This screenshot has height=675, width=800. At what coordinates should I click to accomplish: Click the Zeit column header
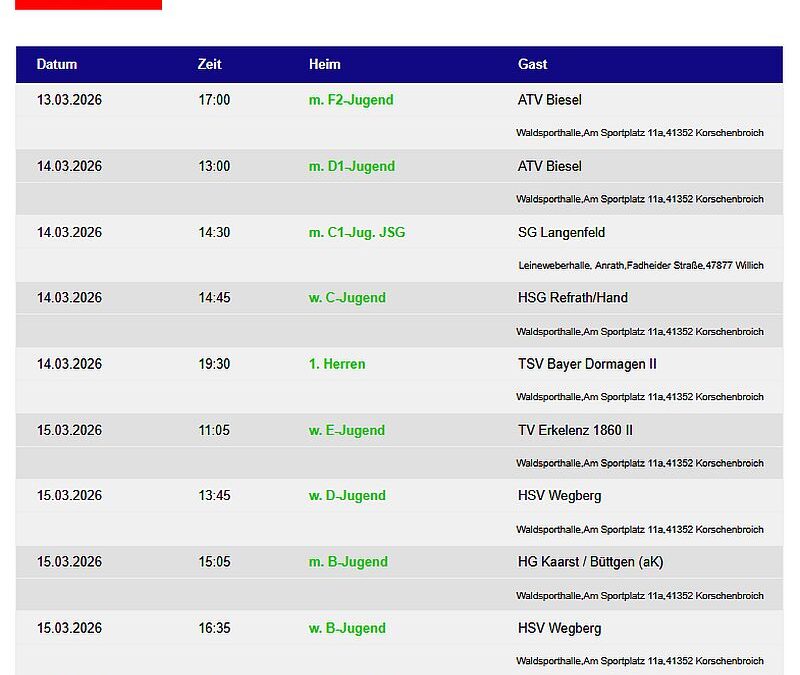209,64
